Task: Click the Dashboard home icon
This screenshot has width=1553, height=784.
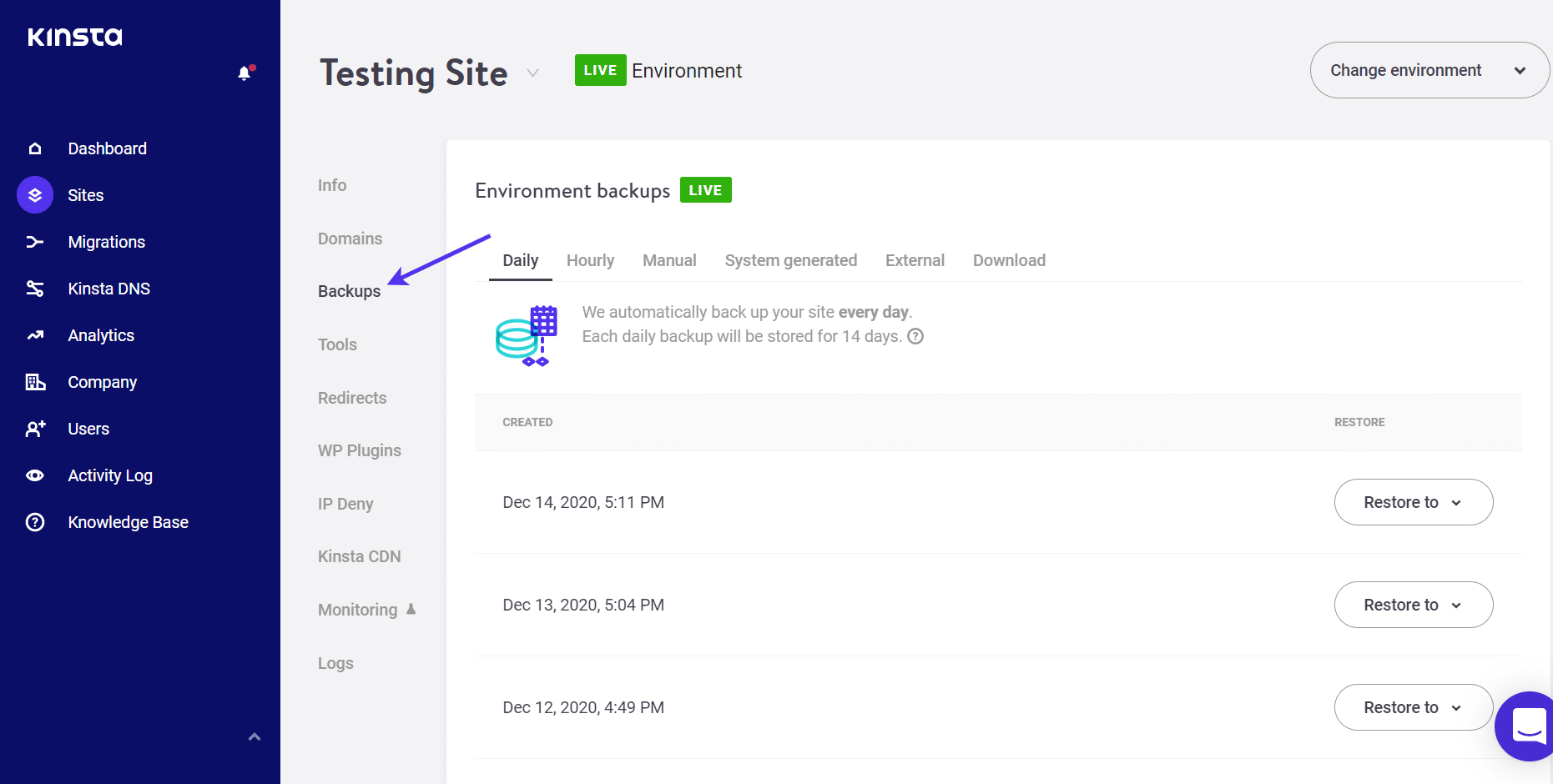Action: coord(35,148)
